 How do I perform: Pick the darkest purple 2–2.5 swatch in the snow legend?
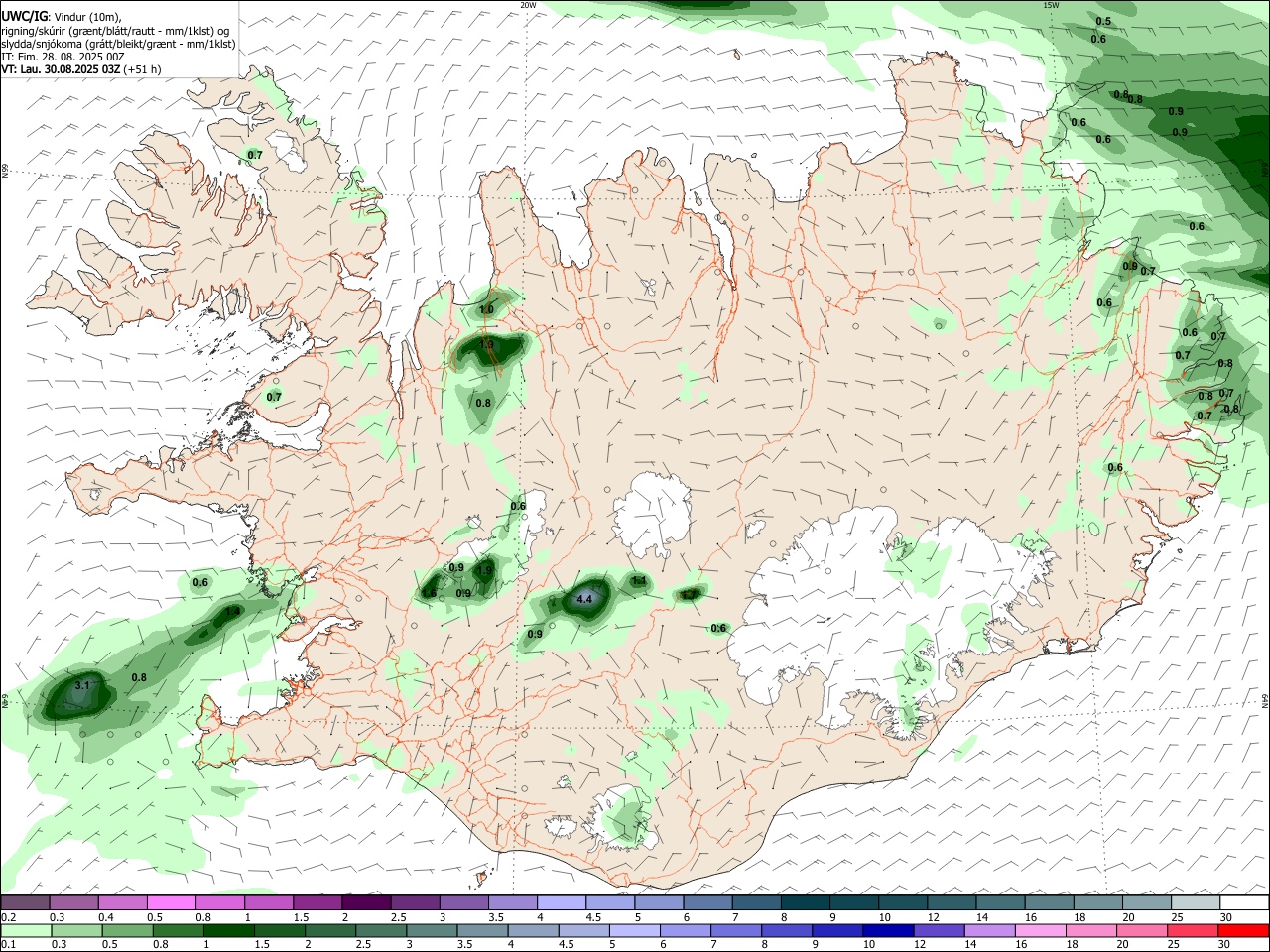point(365,903)
